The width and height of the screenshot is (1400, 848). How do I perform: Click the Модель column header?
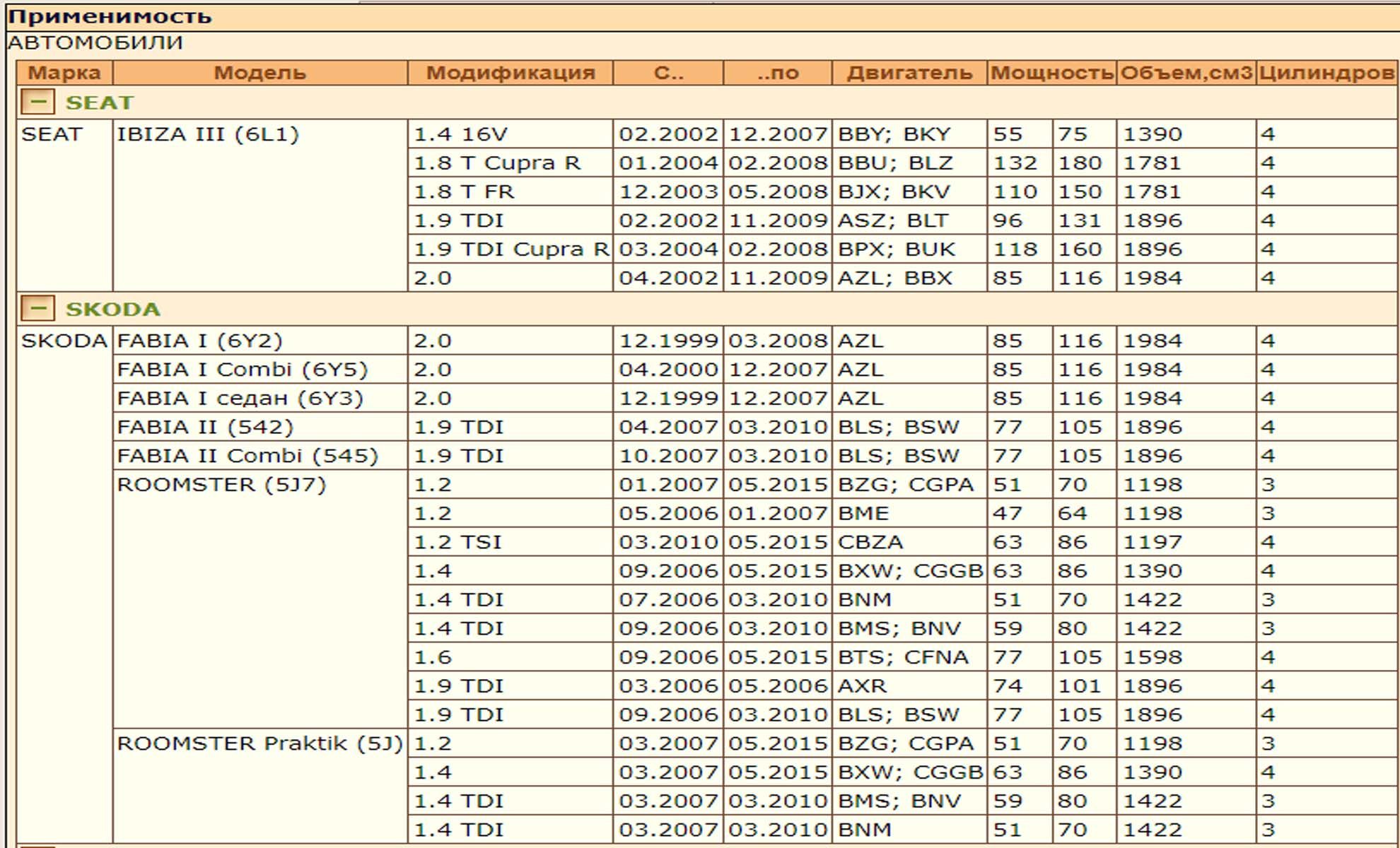[x=259, y=73]
